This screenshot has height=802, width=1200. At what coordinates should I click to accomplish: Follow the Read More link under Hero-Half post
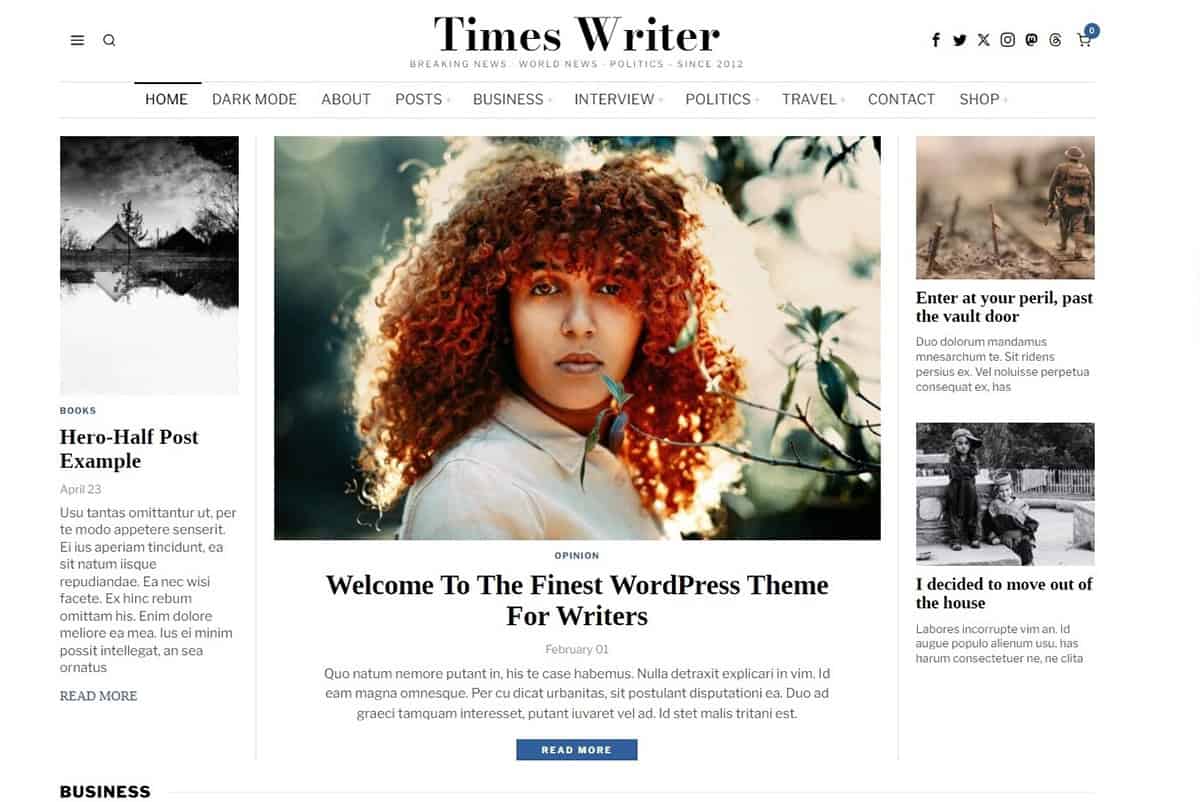(x=99, y=696)
